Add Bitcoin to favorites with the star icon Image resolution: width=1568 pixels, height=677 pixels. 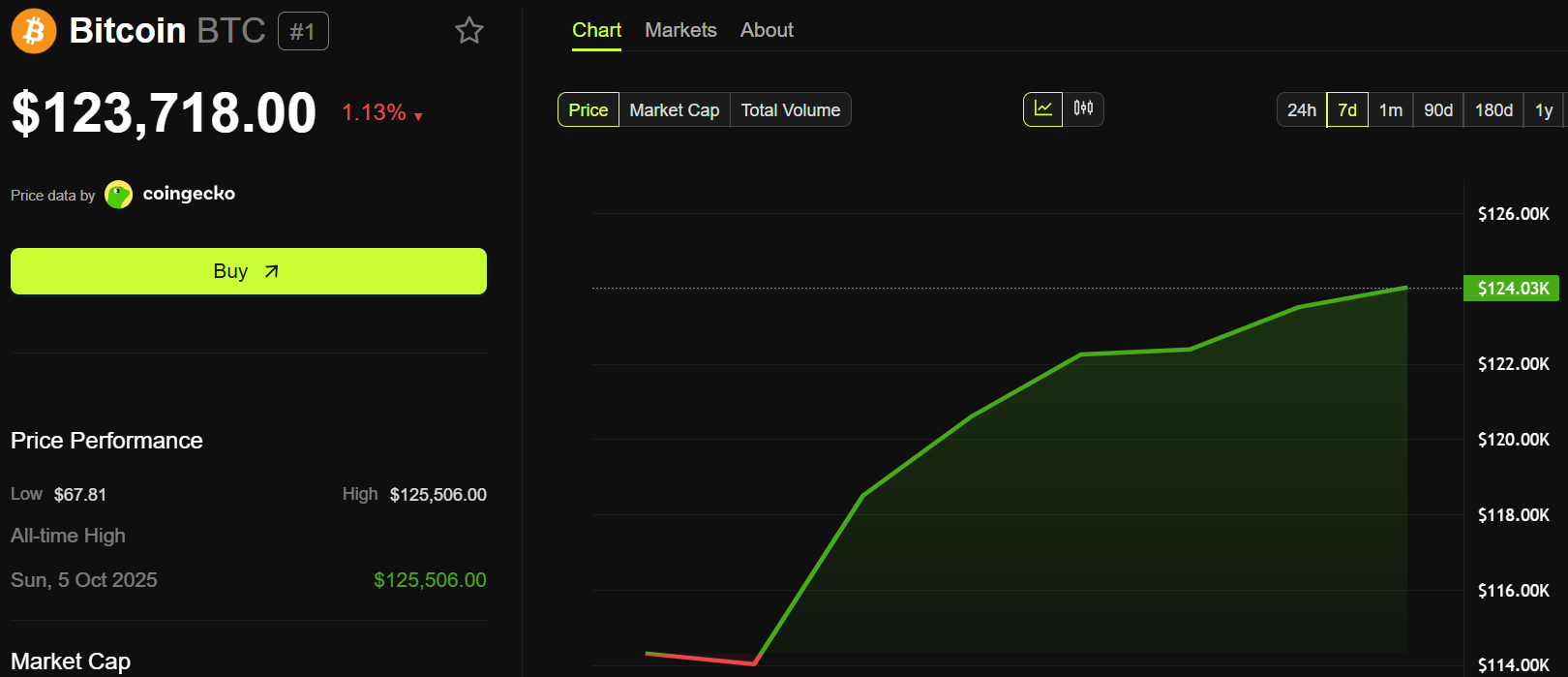coord(469,30)
